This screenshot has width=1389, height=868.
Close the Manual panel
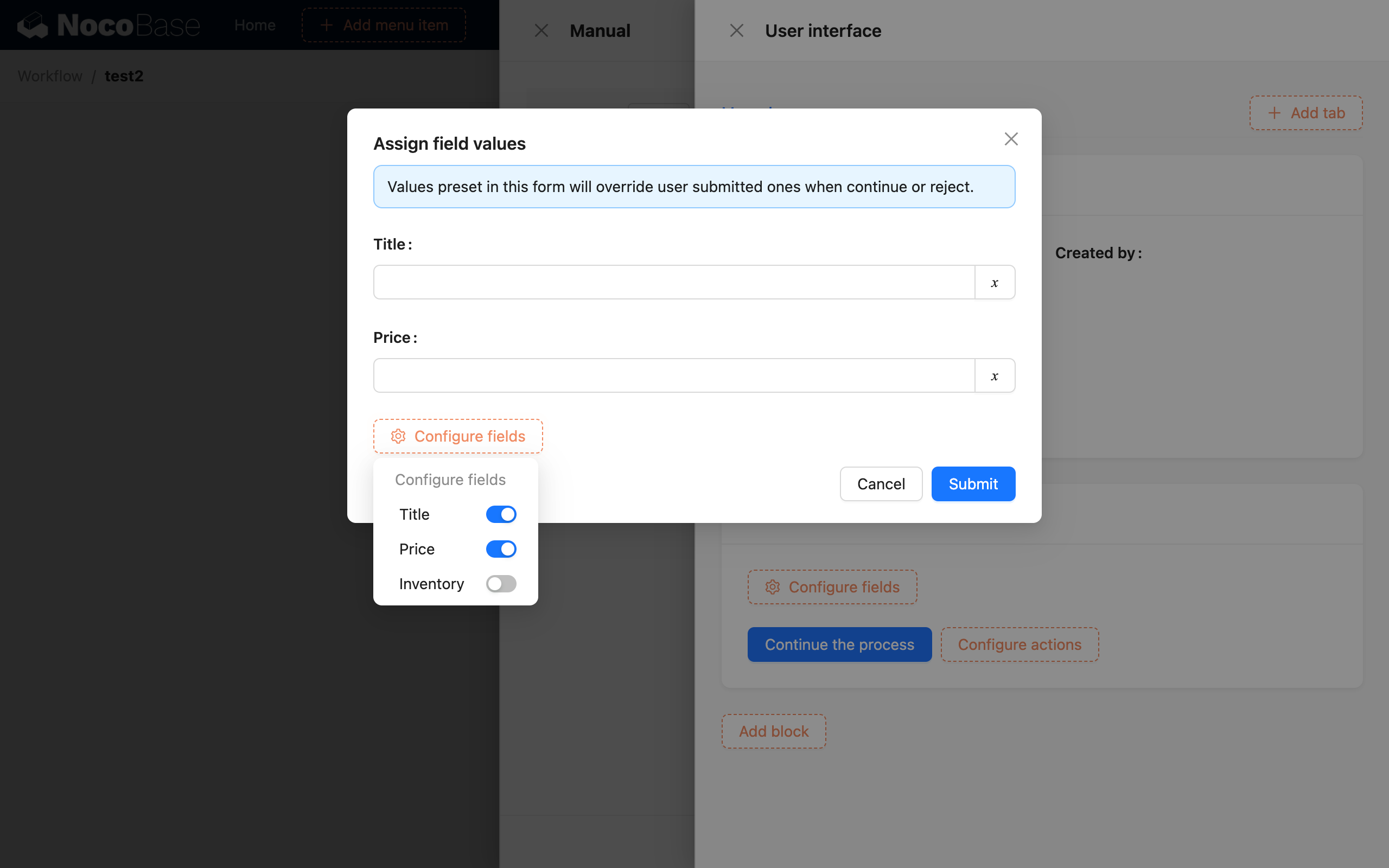point(540,30)
